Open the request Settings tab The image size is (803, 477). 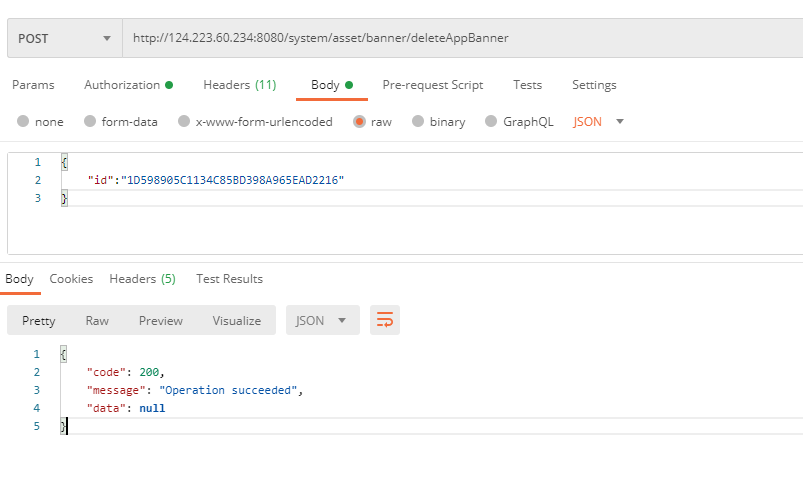pos(594,85)
